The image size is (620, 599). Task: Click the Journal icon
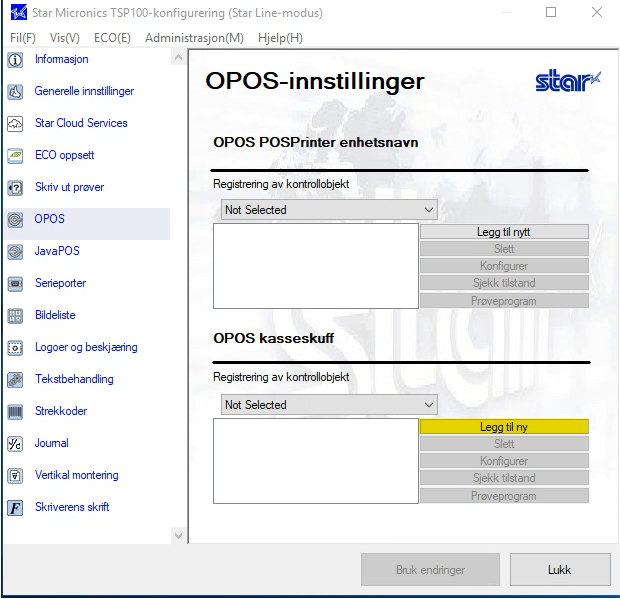[15, 444]
